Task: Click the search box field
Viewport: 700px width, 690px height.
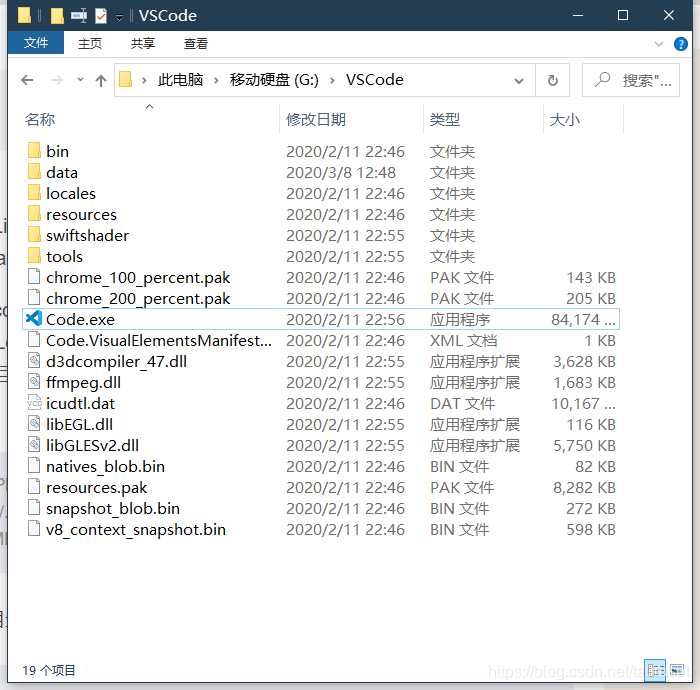Action: tap(631, 80)
